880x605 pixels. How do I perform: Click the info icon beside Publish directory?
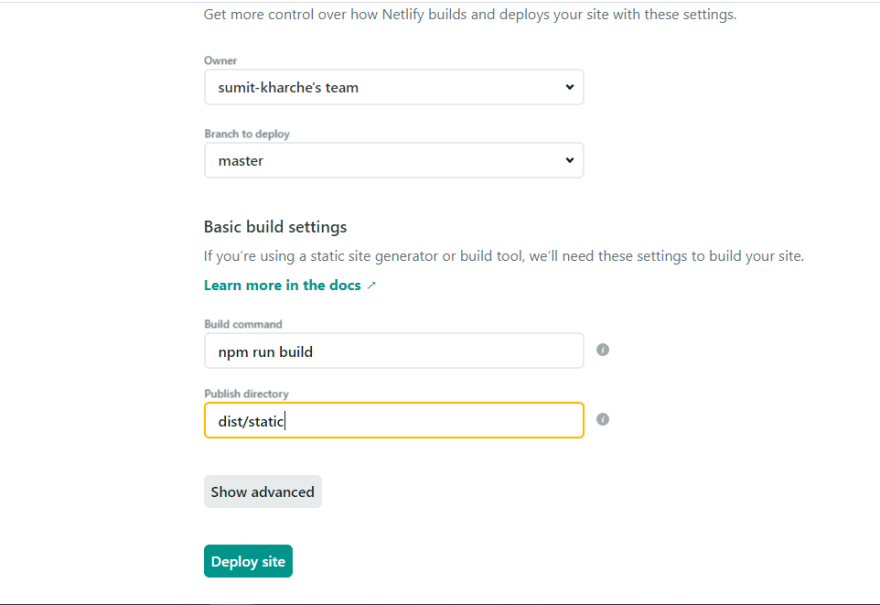603,420
